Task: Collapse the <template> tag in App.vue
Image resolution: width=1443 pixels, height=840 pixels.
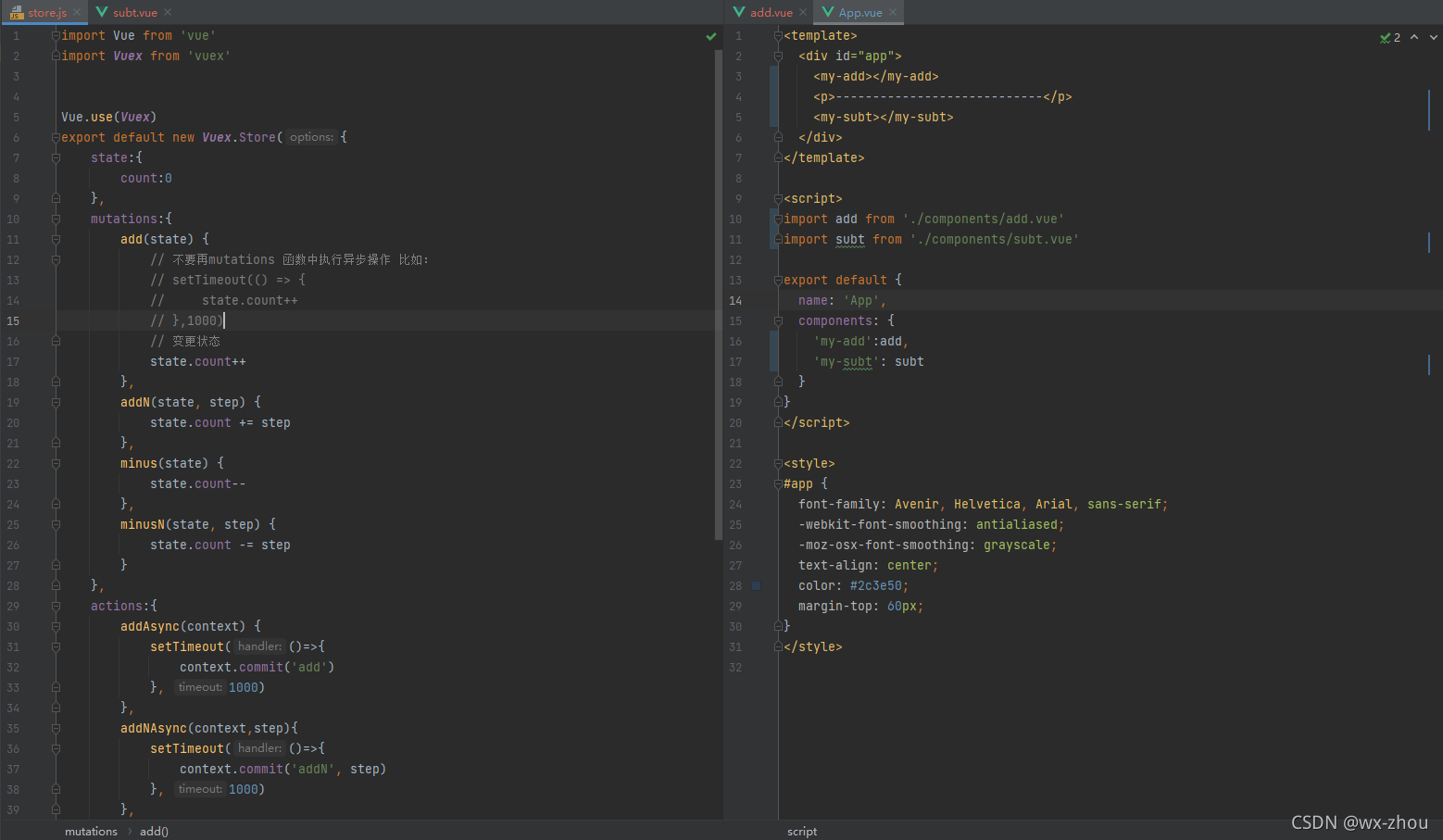Action: tap(778, 35)
